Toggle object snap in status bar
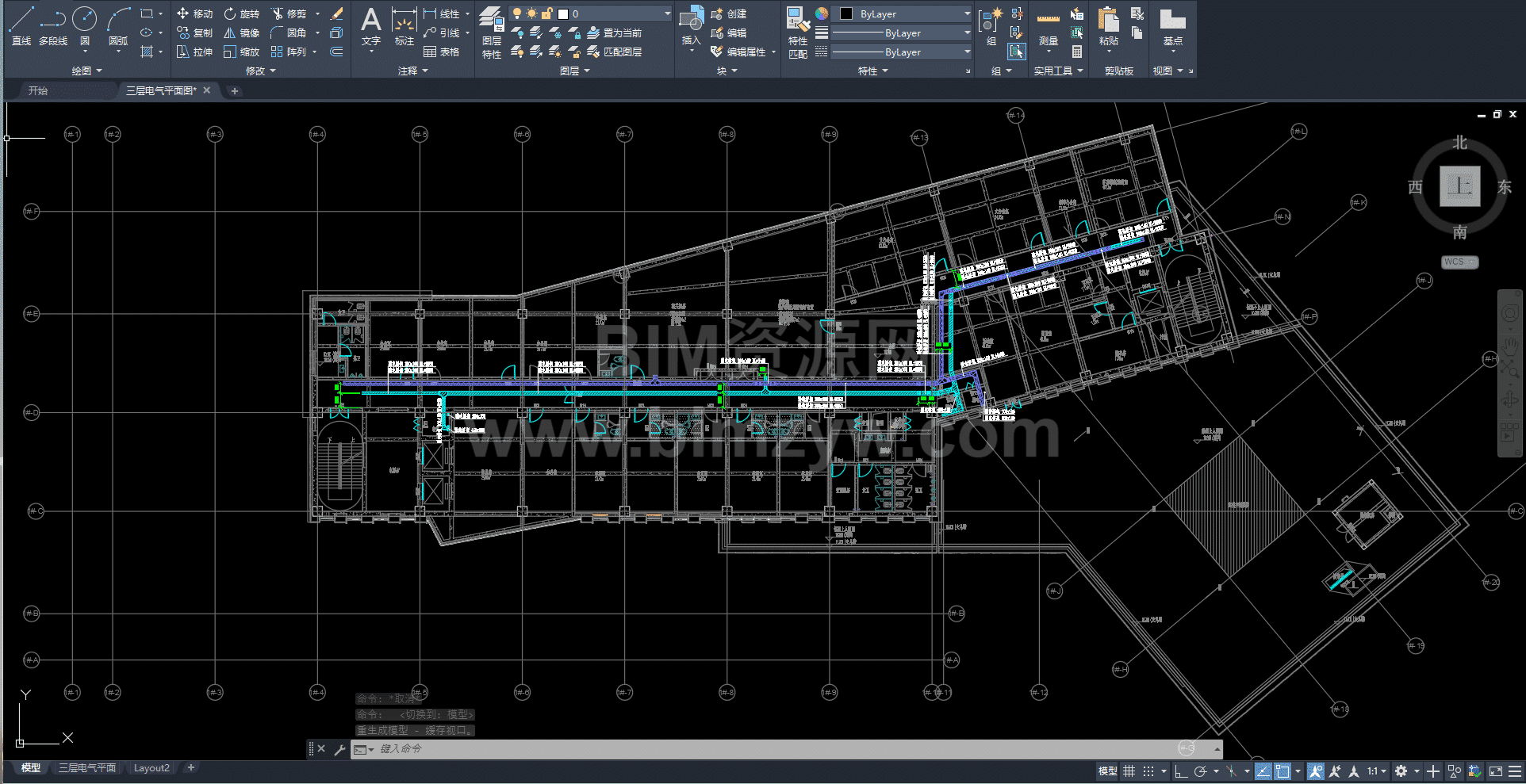1526x784 pixels. [1283, 771]
